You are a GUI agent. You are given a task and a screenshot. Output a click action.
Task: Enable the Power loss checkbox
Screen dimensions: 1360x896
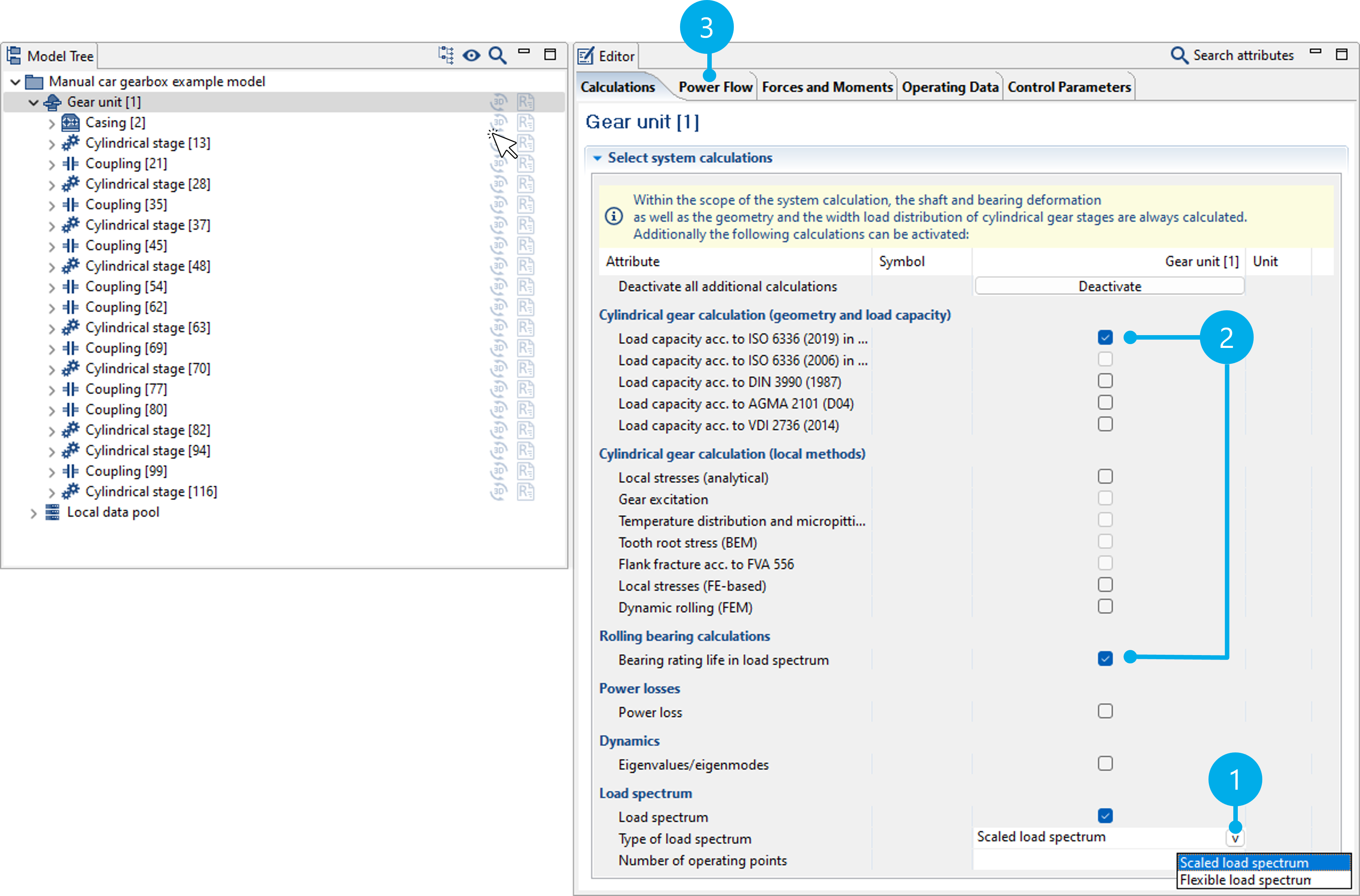coord(1105,711)
